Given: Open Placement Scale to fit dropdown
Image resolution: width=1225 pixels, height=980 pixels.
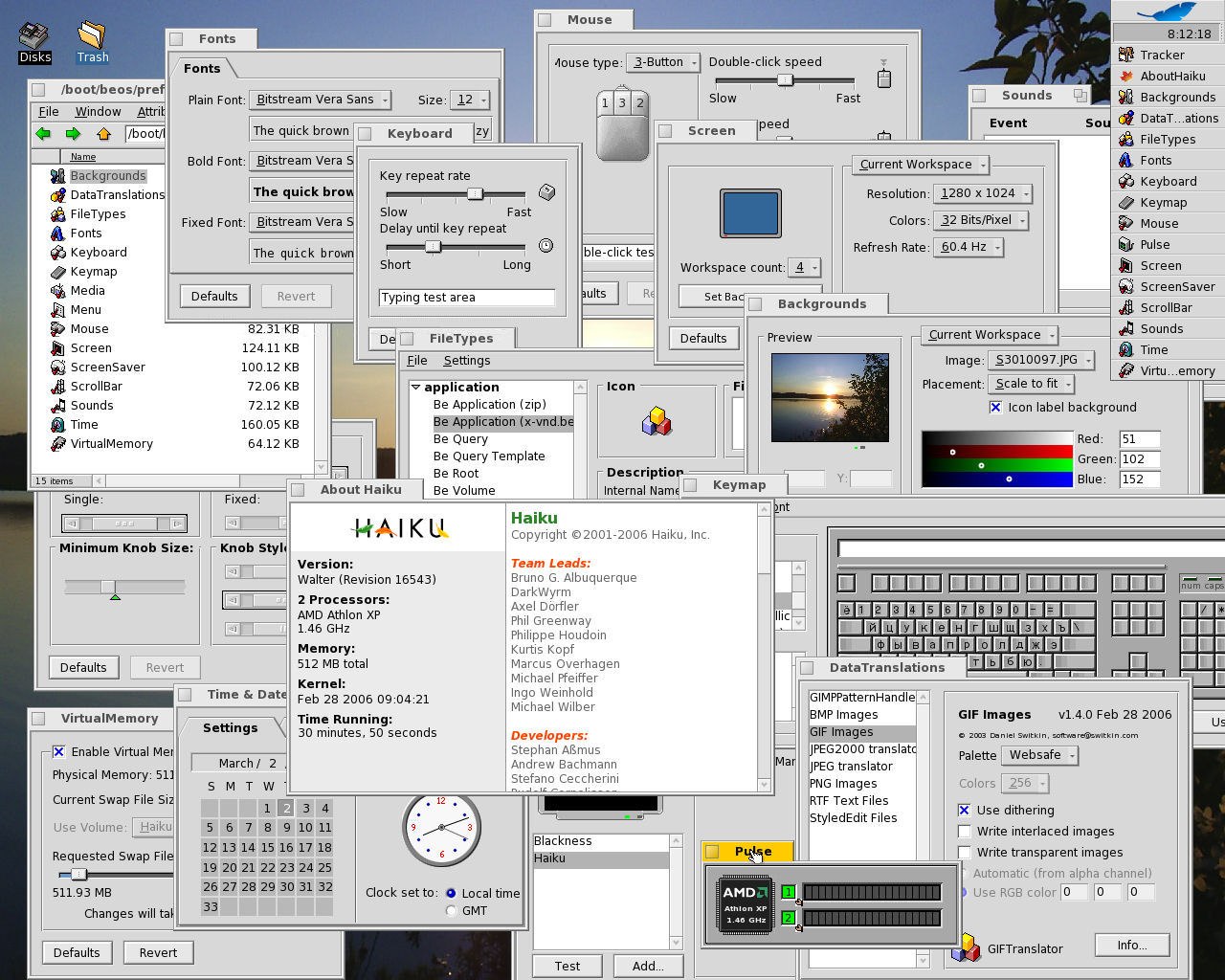Looking at the screenshot, I should [1032, 384].
